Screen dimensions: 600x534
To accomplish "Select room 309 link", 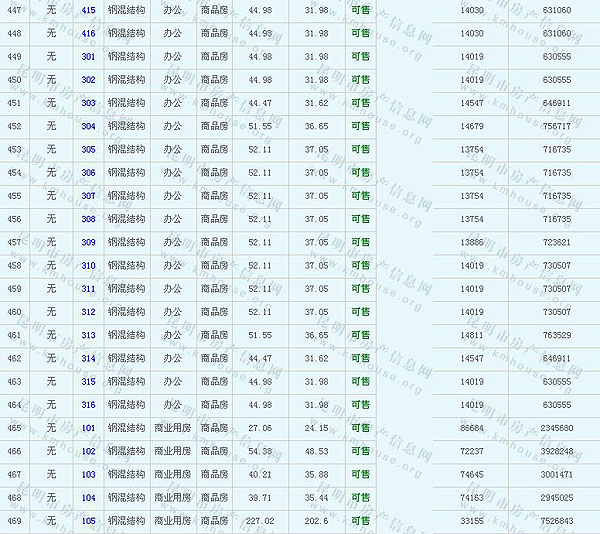I will (x=89, y=242).
